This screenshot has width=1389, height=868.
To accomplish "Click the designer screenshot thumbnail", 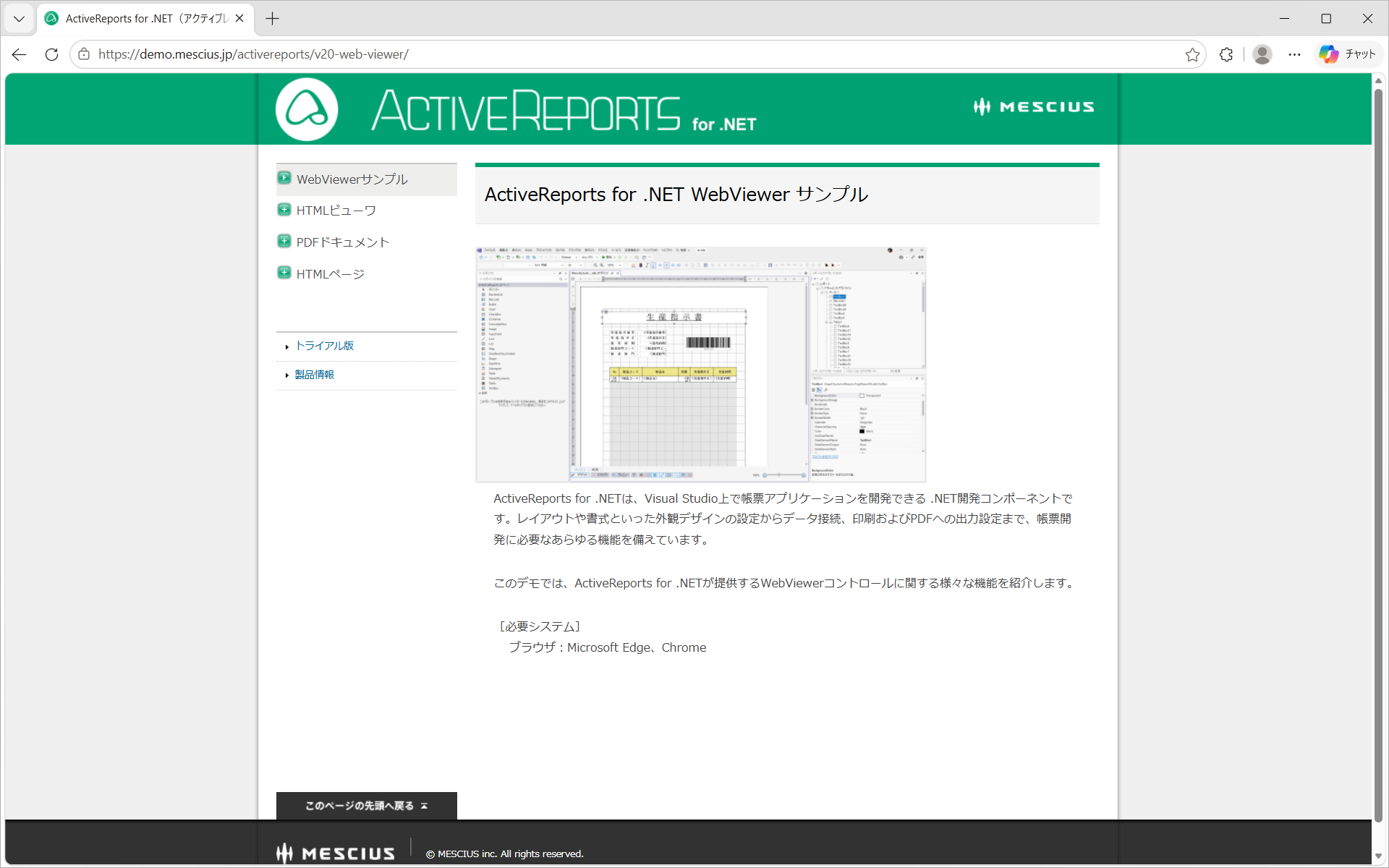I will (700, 365).
